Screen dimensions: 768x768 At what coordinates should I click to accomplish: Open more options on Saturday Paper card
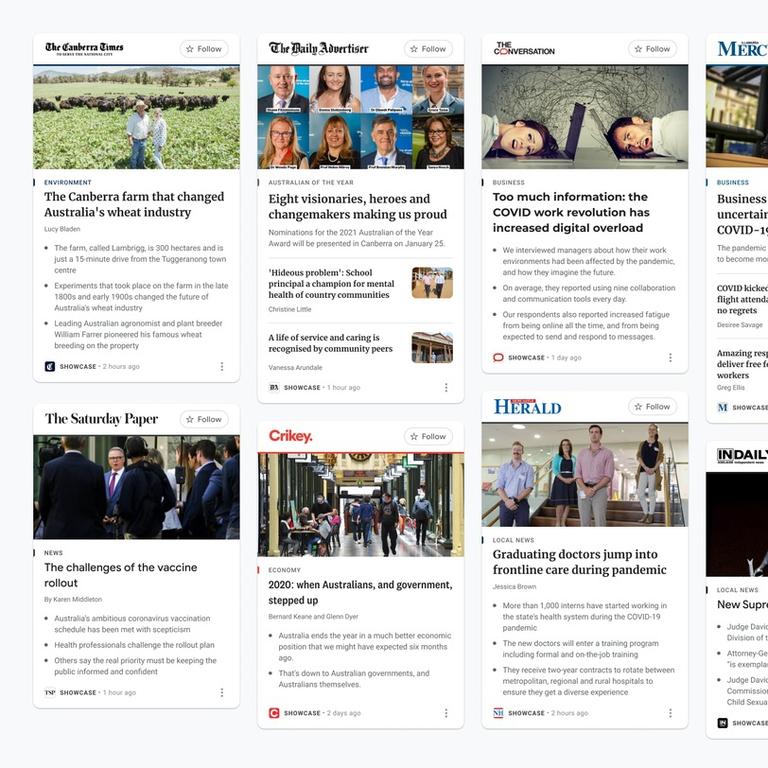point(222,693)
